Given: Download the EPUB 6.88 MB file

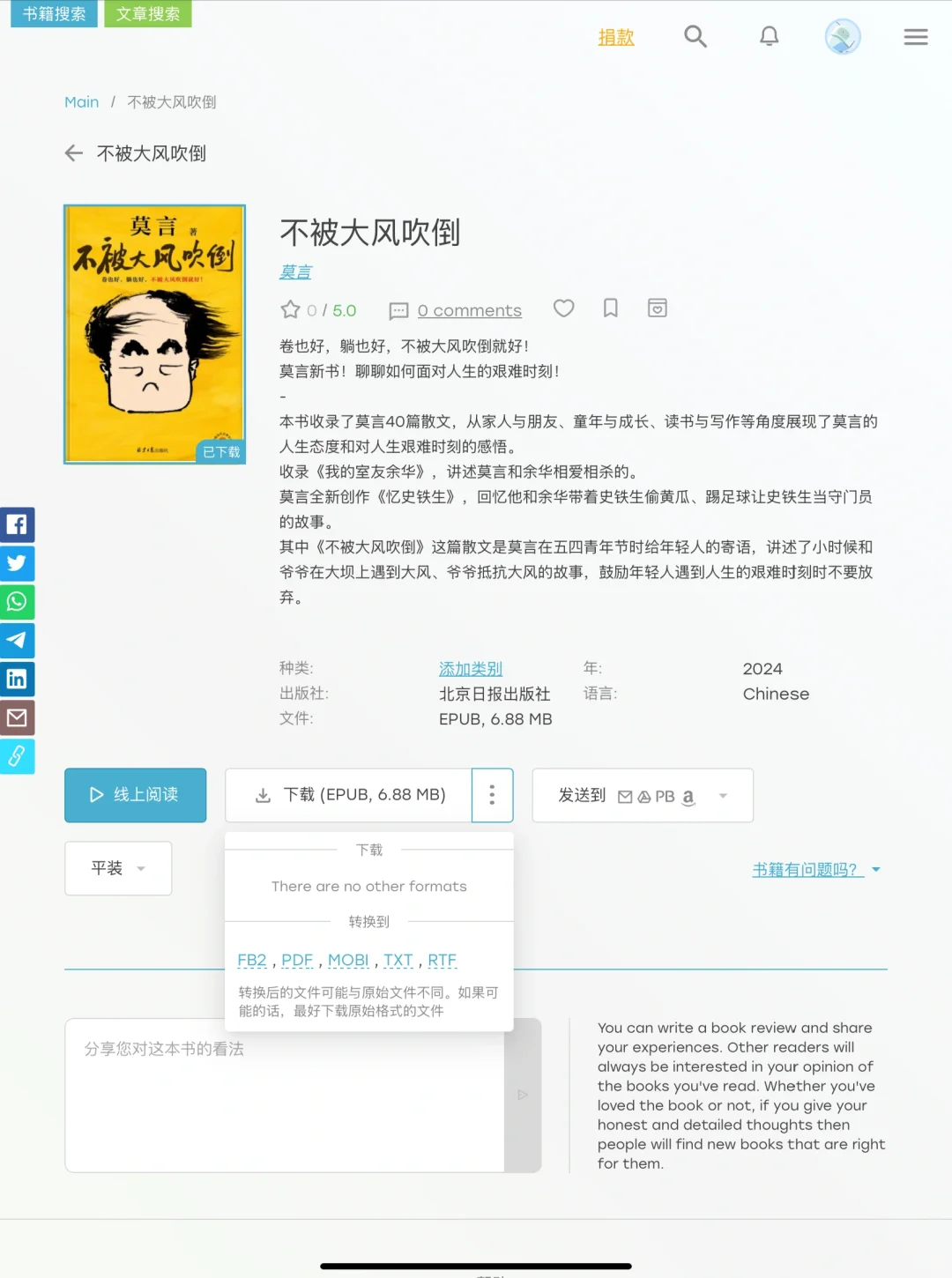Looking at the screenshot, I should pos(349,795).
